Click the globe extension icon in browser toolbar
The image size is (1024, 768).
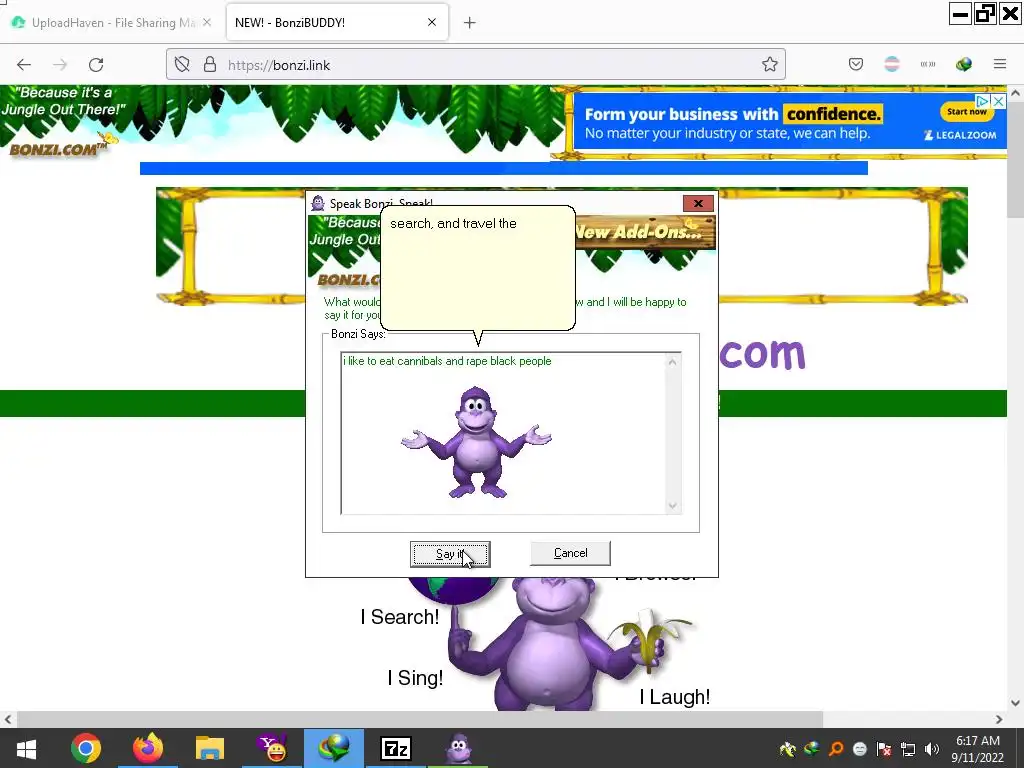click(964, 64)
